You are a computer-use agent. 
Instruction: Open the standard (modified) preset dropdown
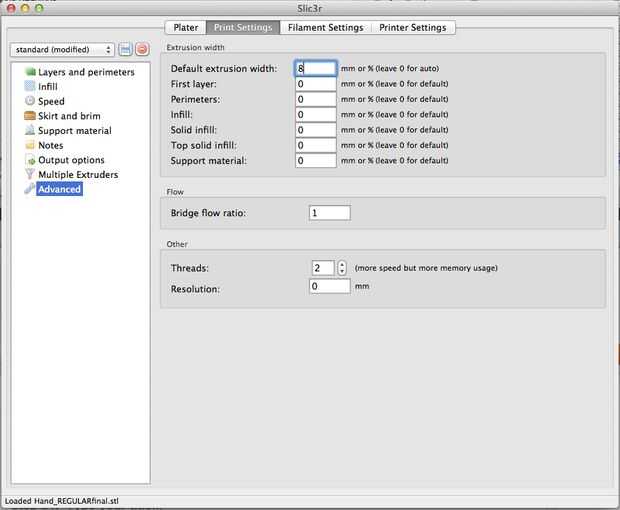pos(62,49)
